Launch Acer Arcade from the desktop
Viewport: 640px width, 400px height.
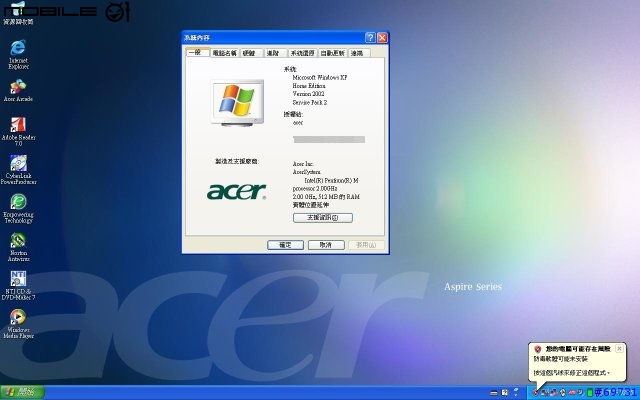18,91
